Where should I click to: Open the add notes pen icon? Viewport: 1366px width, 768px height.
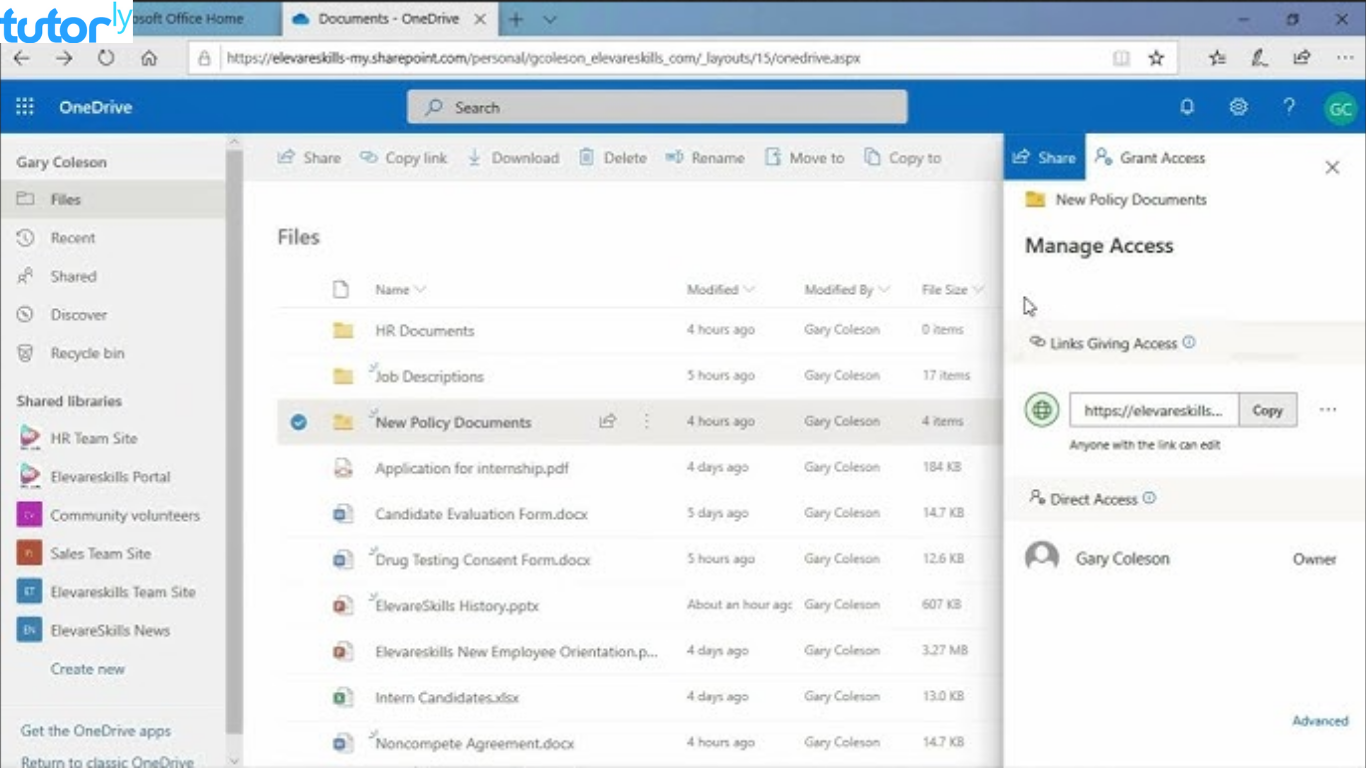1259,58
